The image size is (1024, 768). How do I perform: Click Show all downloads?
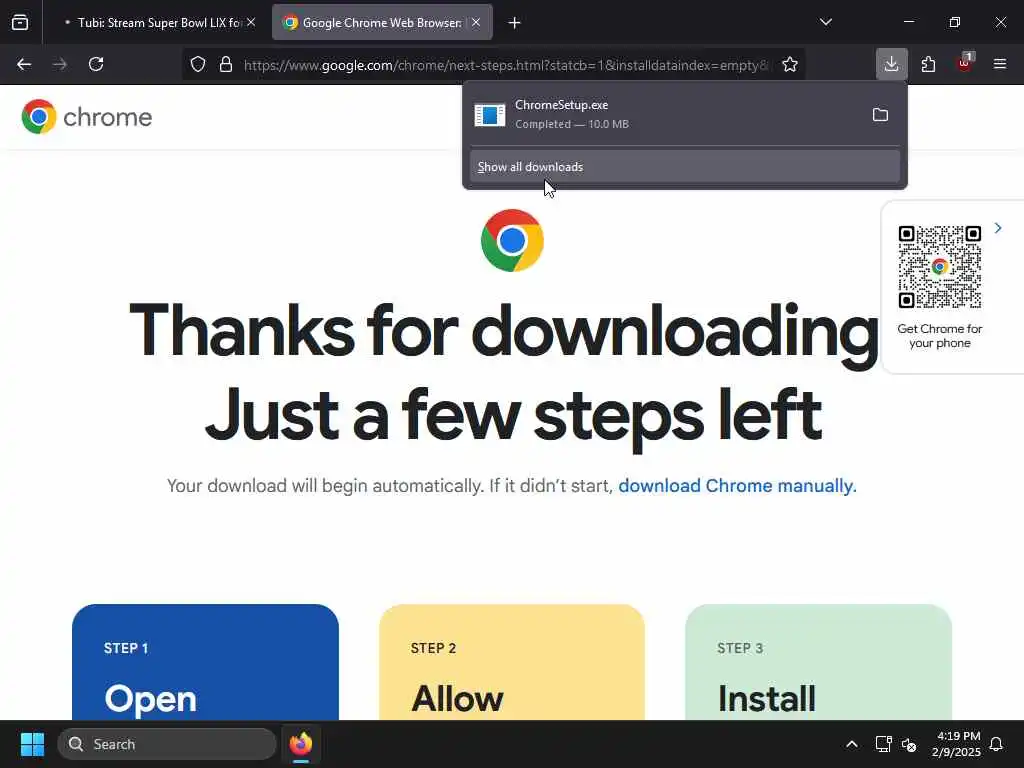click(684, 167)
